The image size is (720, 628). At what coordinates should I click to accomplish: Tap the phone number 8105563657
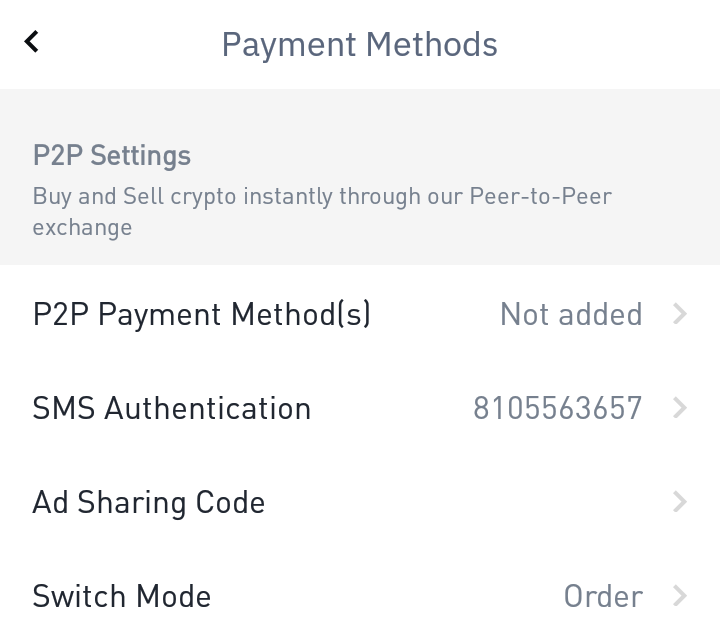click(558, 408)
